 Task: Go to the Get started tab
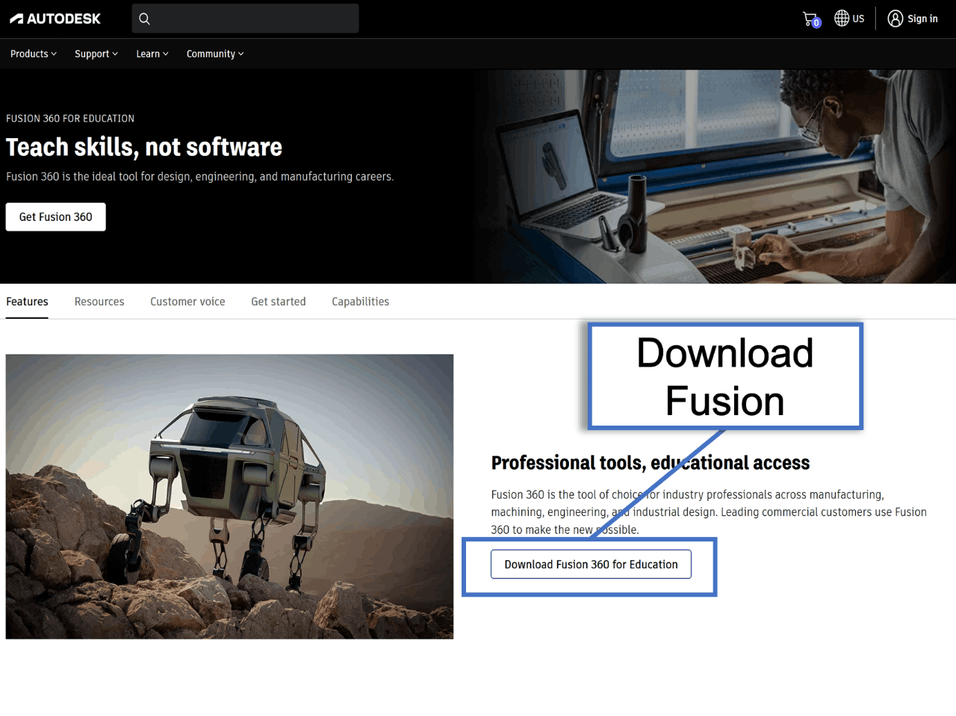(x=278, y=301)
